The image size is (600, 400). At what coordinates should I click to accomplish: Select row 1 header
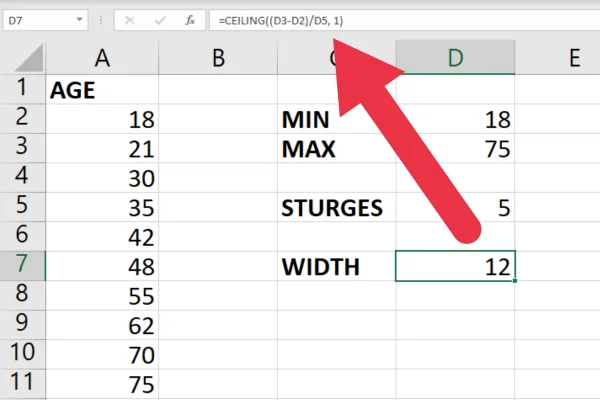pos(22,88)
